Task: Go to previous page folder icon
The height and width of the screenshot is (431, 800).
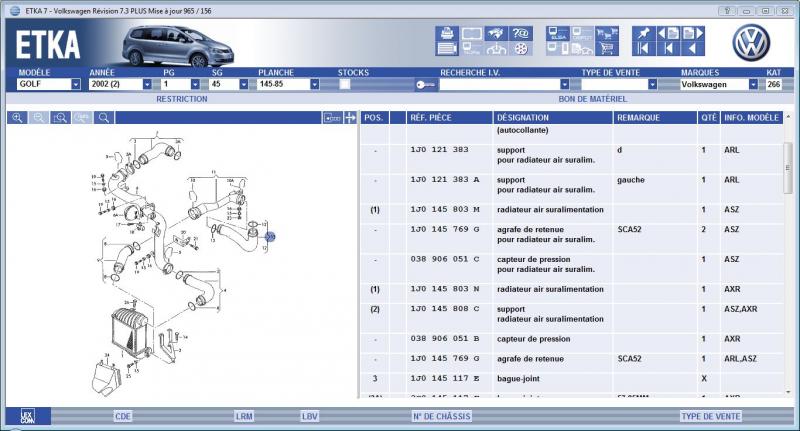Action: (x=668, y=33)
